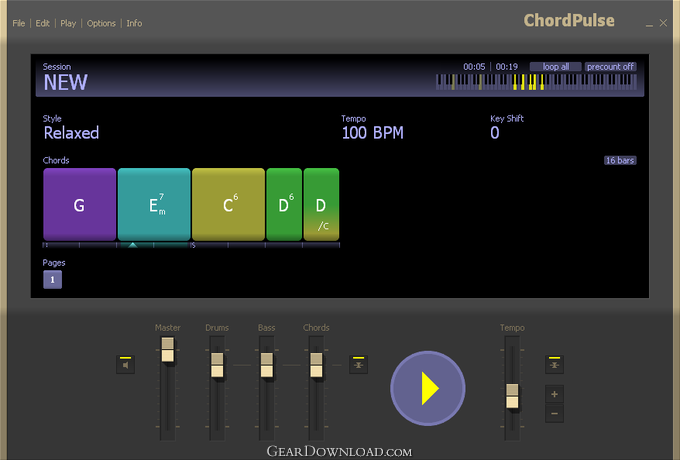Image resolution: width=680 pixels, height=460 pixels.
Task: Open the Info menu
Action: (134, 23)
